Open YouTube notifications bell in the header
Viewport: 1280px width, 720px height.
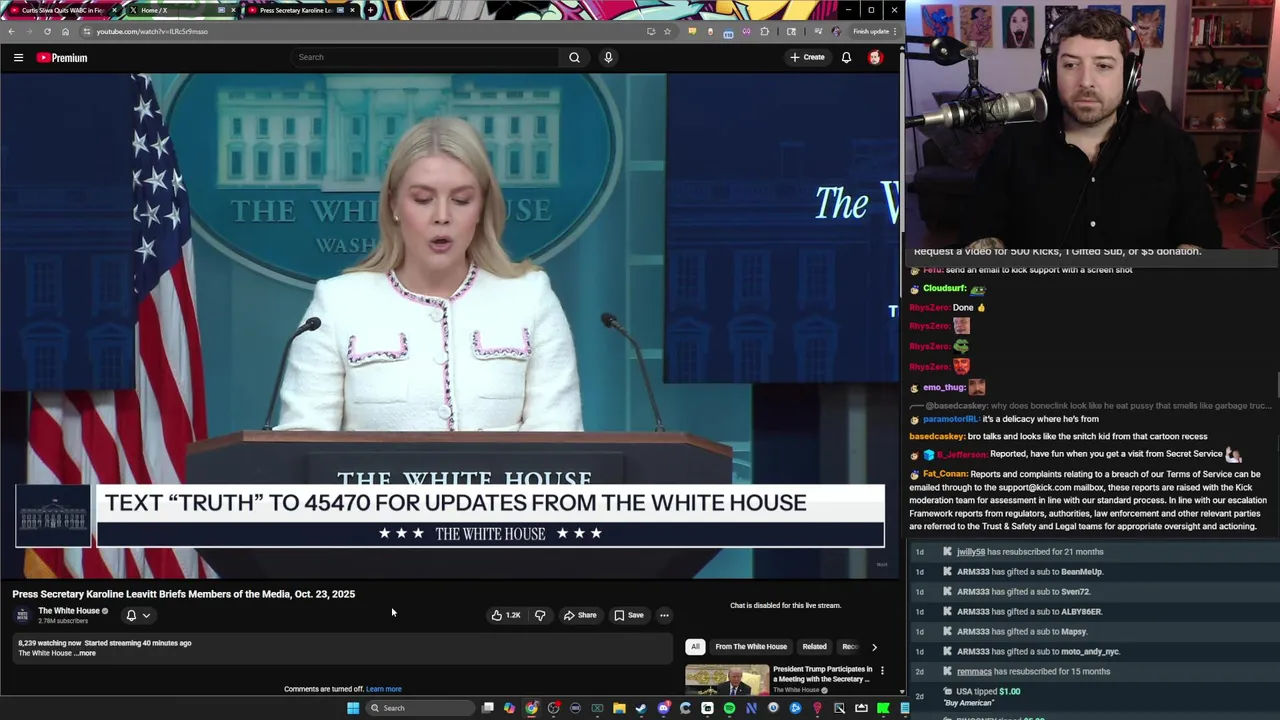pyautogui.click(x=846, y=58)
